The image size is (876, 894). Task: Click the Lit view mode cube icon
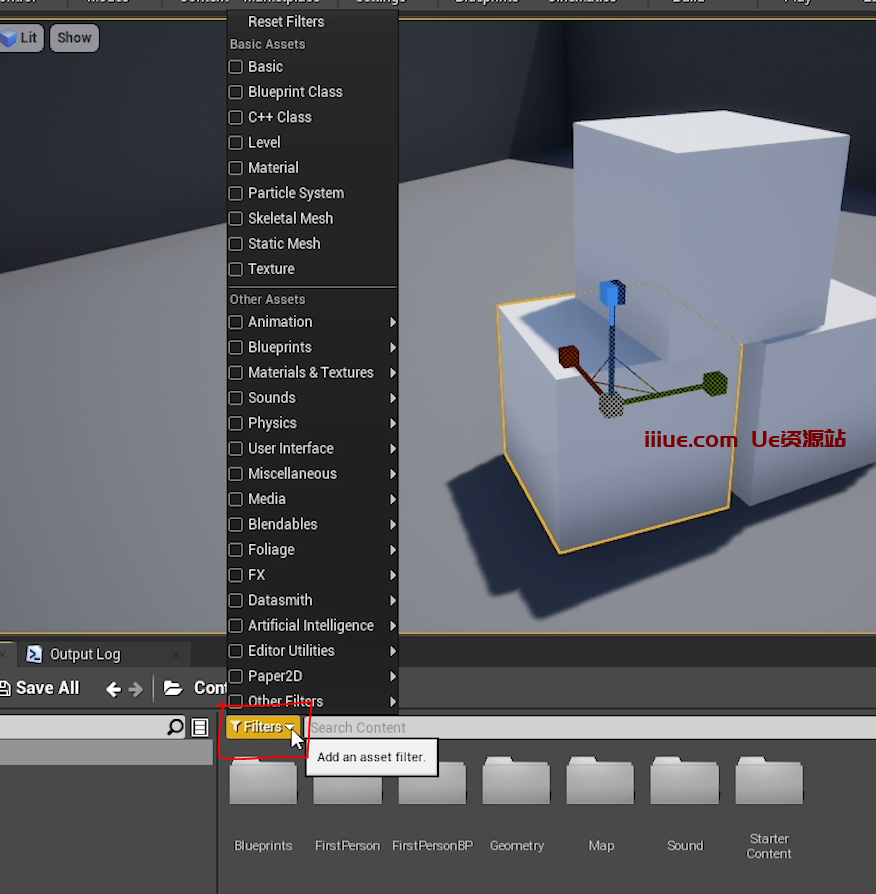pos(10,38)
